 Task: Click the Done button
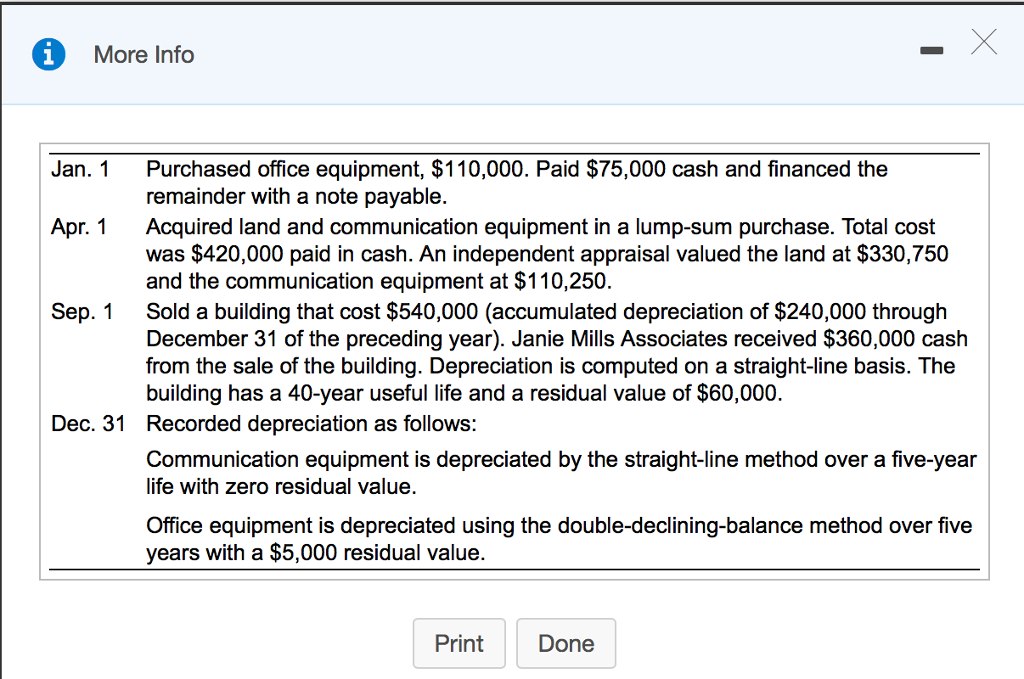coord(565,643)
